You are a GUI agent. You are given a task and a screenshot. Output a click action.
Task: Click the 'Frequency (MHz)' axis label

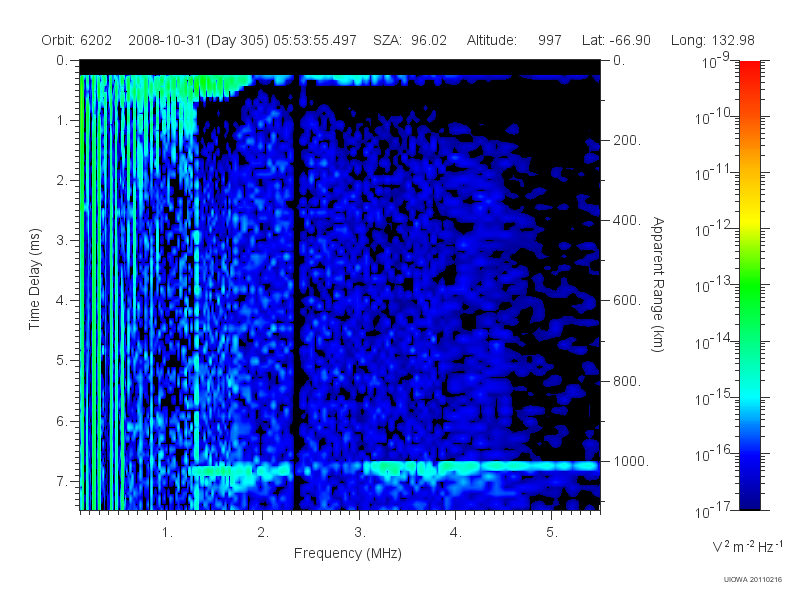click(x=347, y=553)
